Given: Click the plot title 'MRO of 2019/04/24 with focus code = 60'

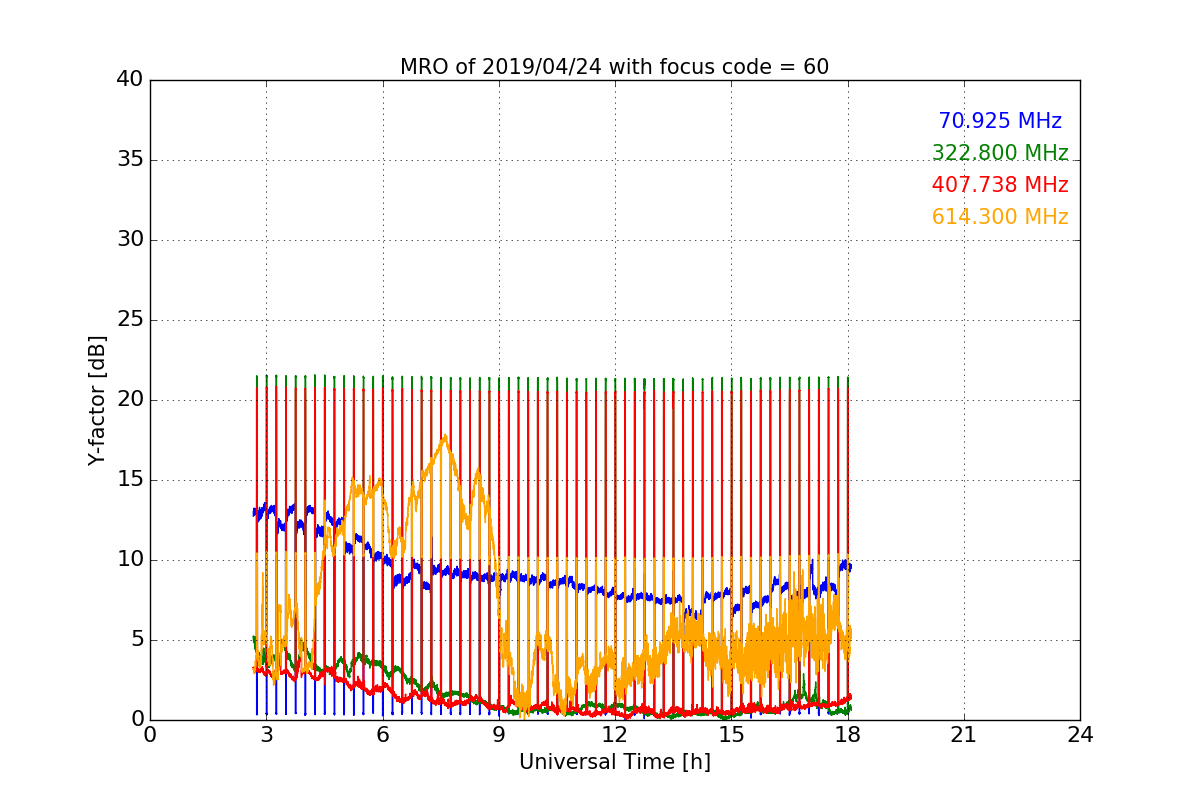Looking at the screenshot, I should pos(614,67).
